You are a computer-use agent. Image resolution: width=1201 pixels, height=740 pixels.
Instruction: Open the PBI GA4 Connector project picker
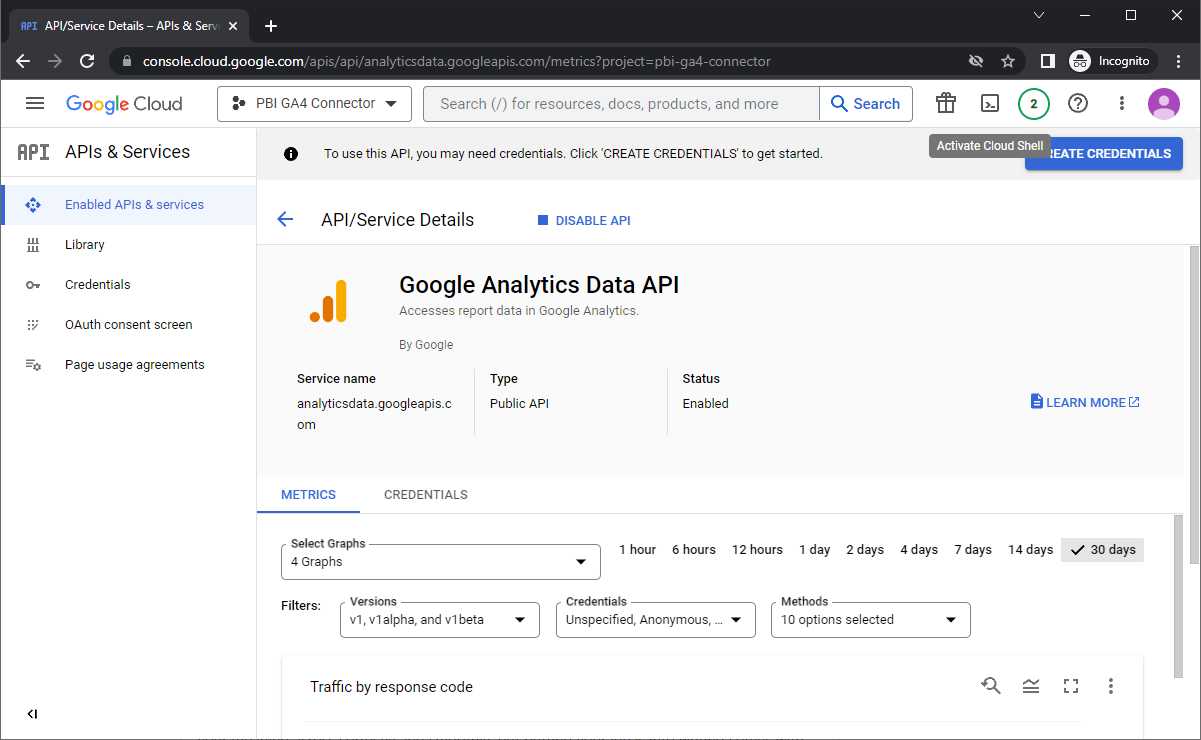(314, 104)
